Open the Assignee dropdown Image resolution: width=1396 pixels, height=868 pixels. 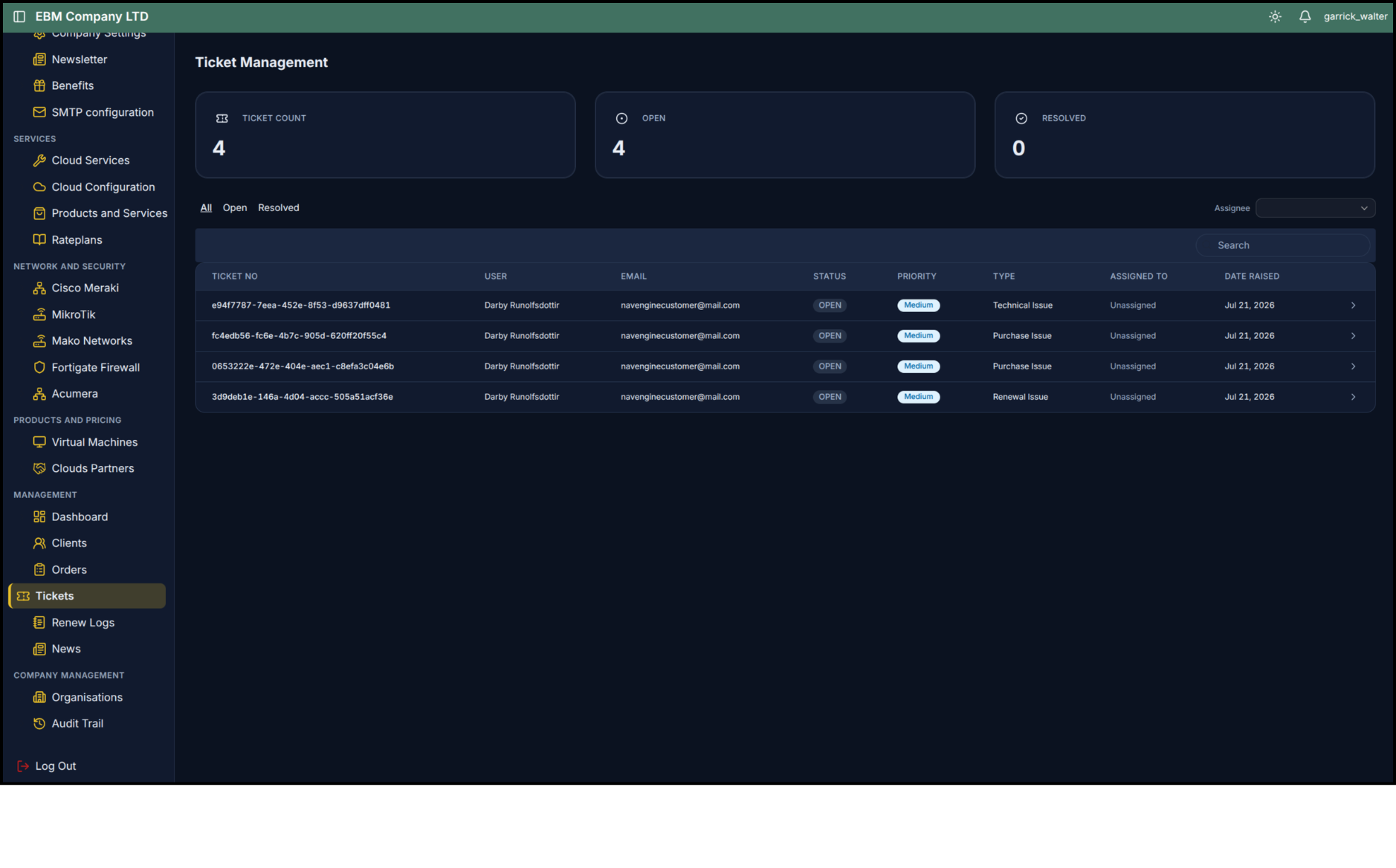(x=1315, y=208)
